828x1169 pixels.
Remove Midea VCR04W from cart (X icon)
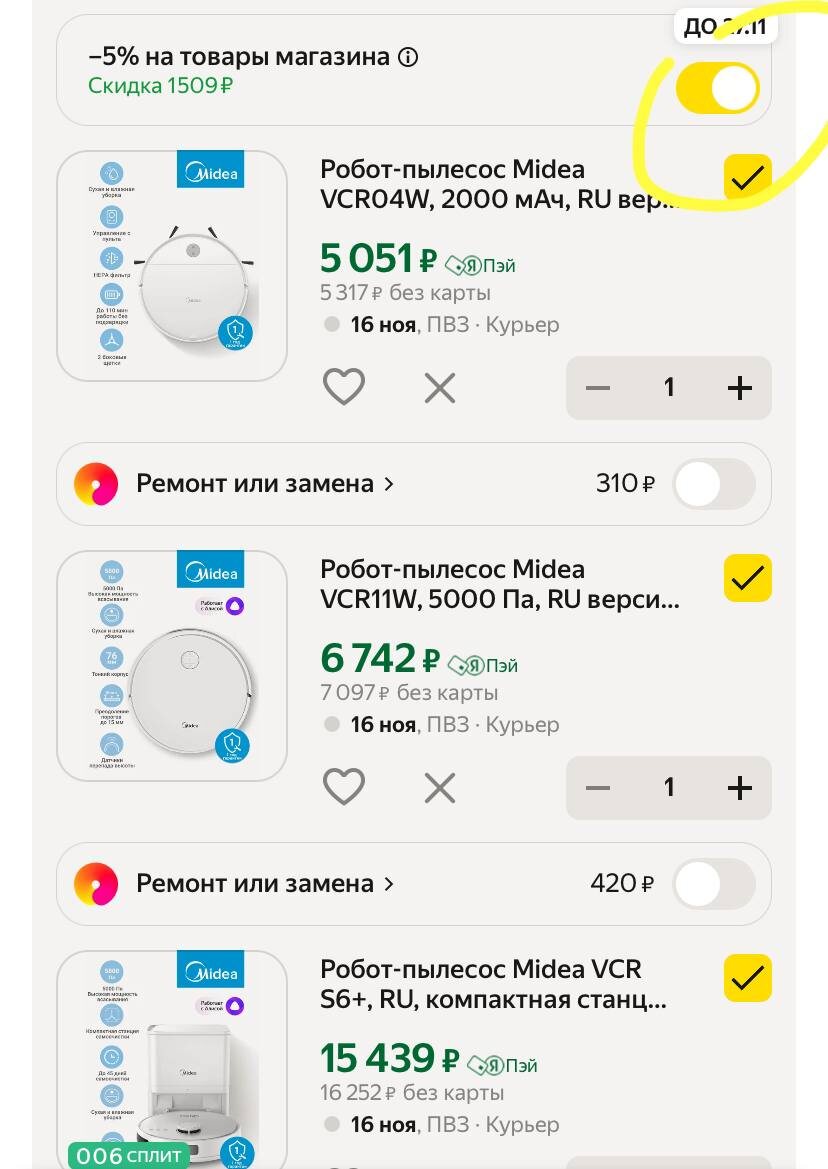pyautogui.click(x=440, y=387)
